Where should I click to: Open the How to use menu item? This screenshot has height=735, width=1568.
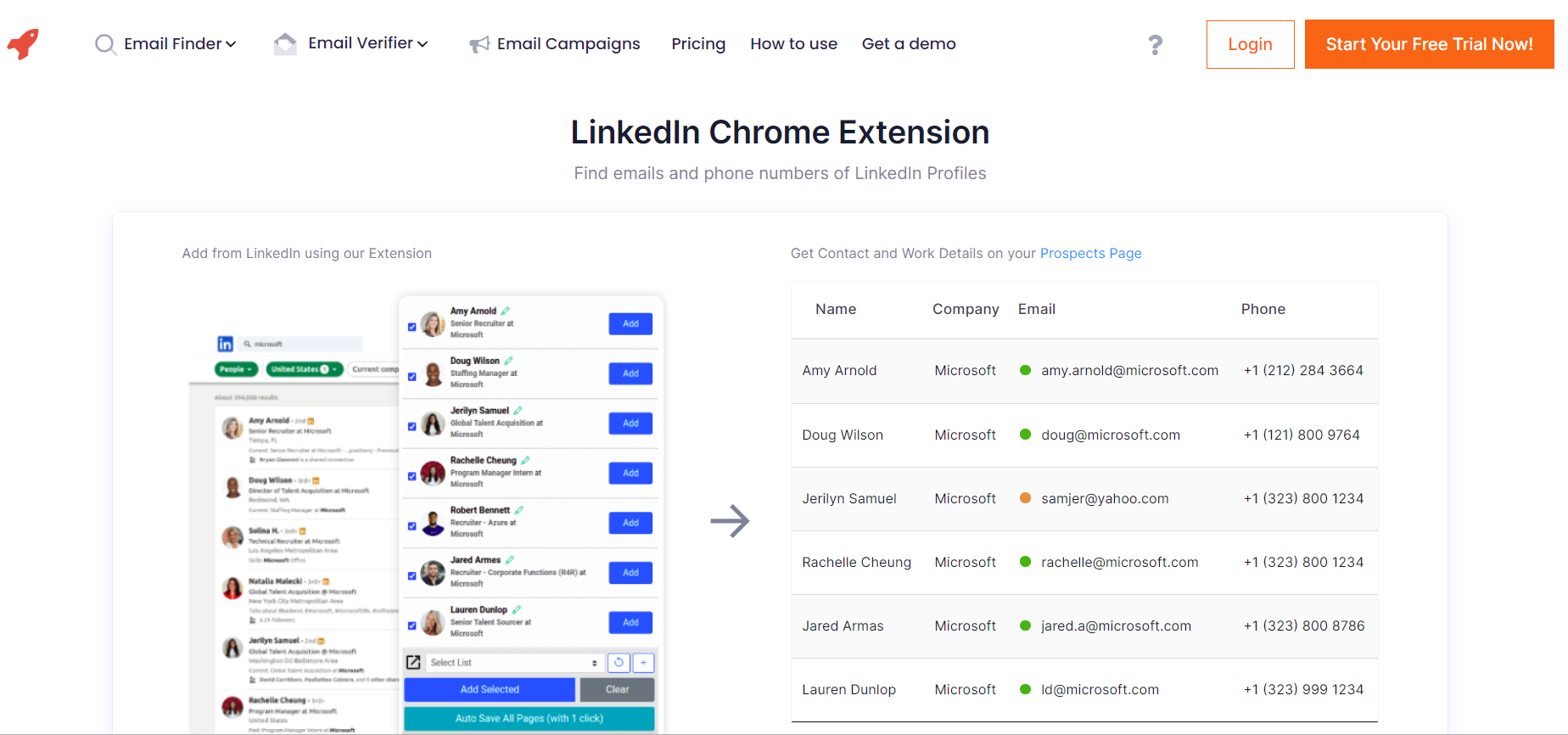(793, 44)
